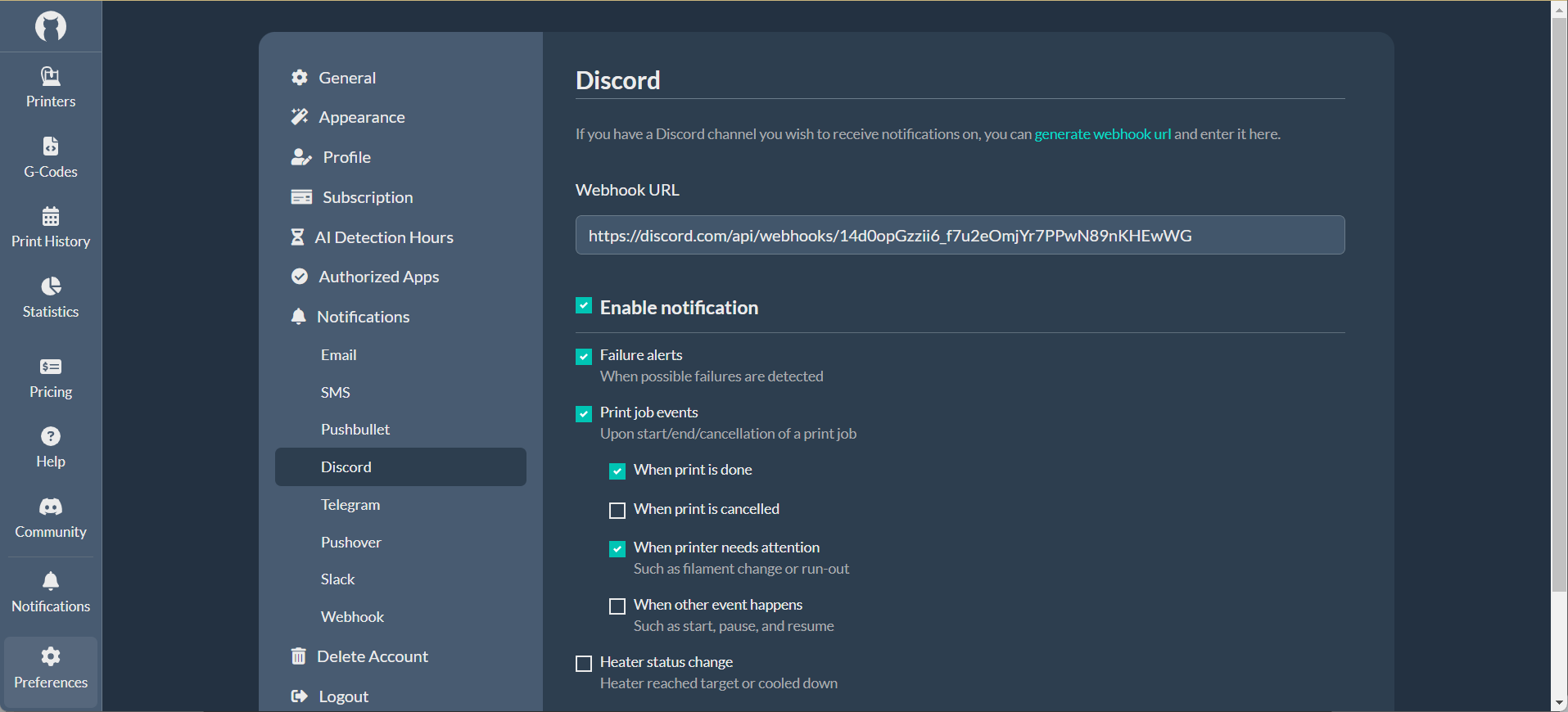The height and width of the screenshot is (712, 1568).
Task: Check When other event happens
Action: click(x=617, y=606)
